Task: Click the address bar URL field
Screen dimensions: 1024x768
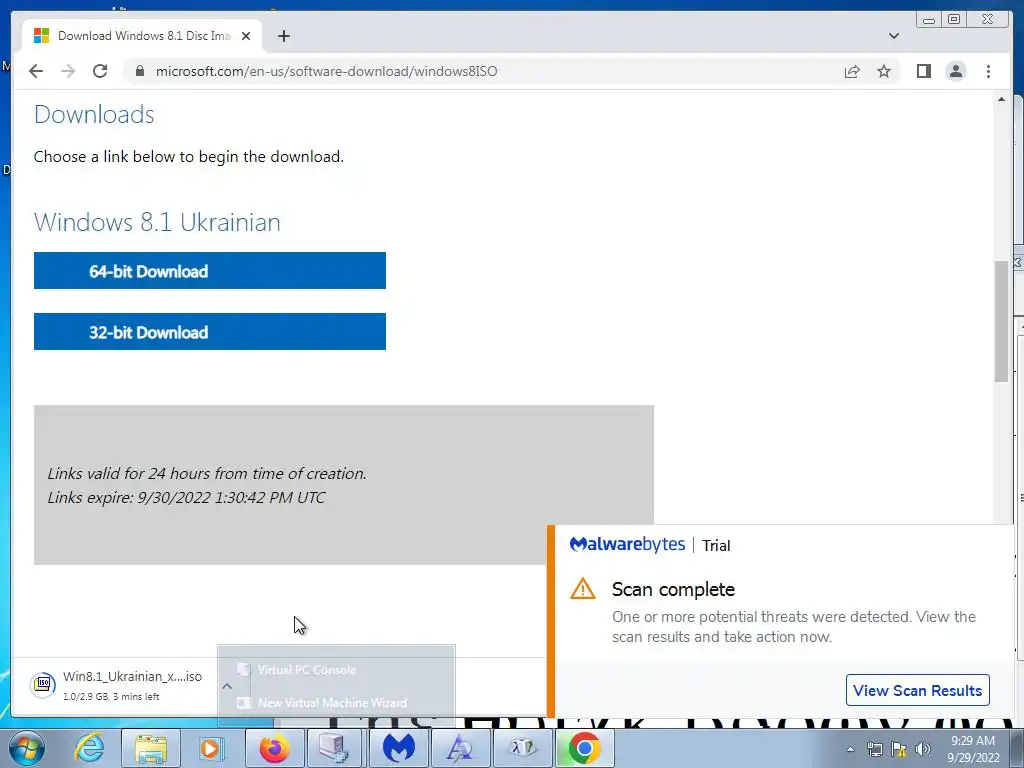Action: pos(483,71)
